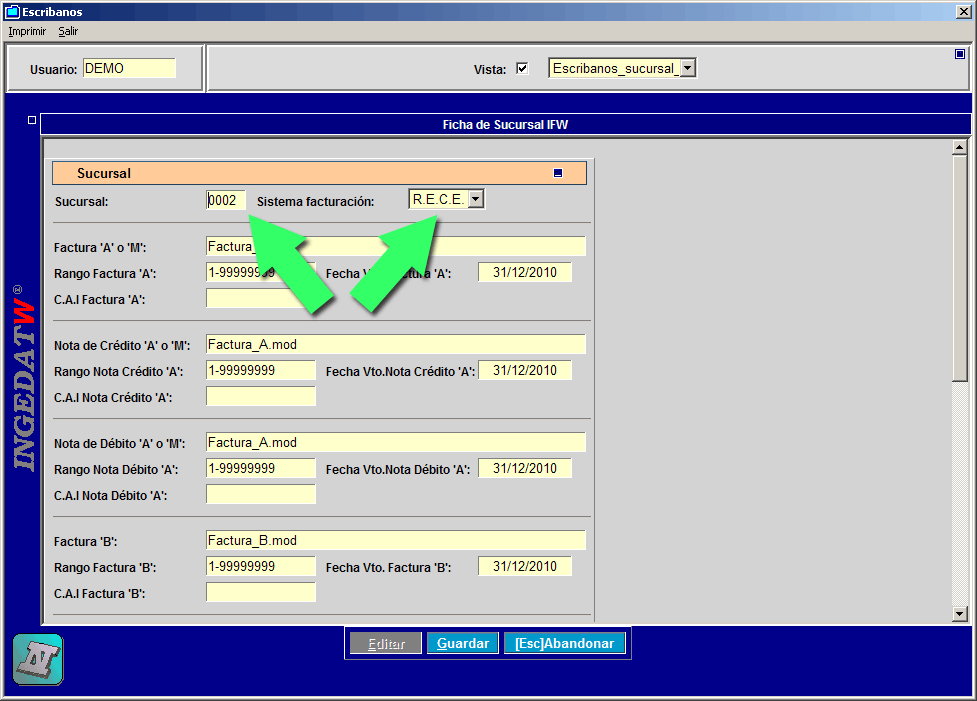Click the Escribanos window title icon
The width and height of the screenshot is (977, 701).
[x=12, y=12]
